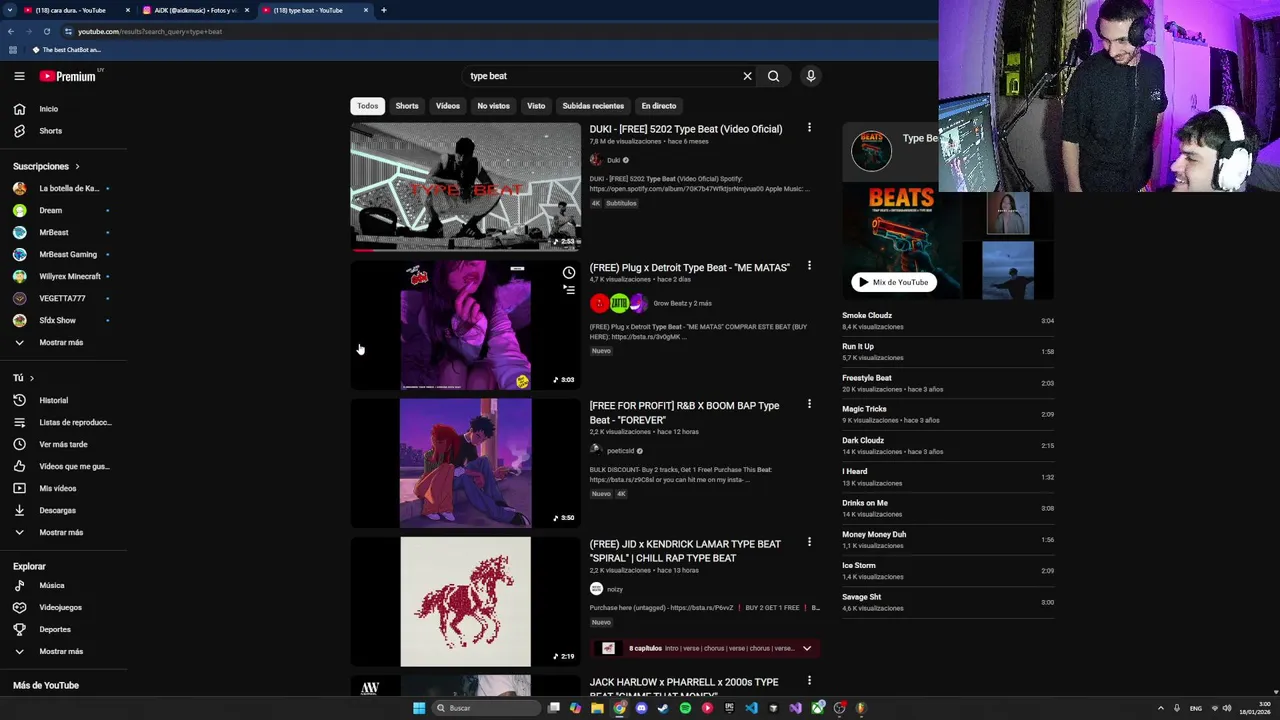Select the Subidas recientes filter chip

point(593,106)
